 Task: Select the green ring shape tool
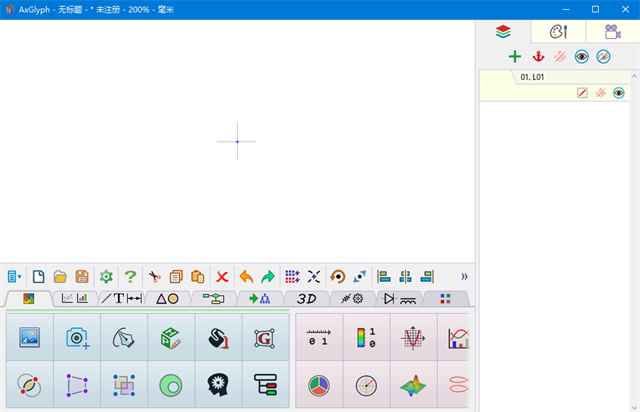(171, 385)
